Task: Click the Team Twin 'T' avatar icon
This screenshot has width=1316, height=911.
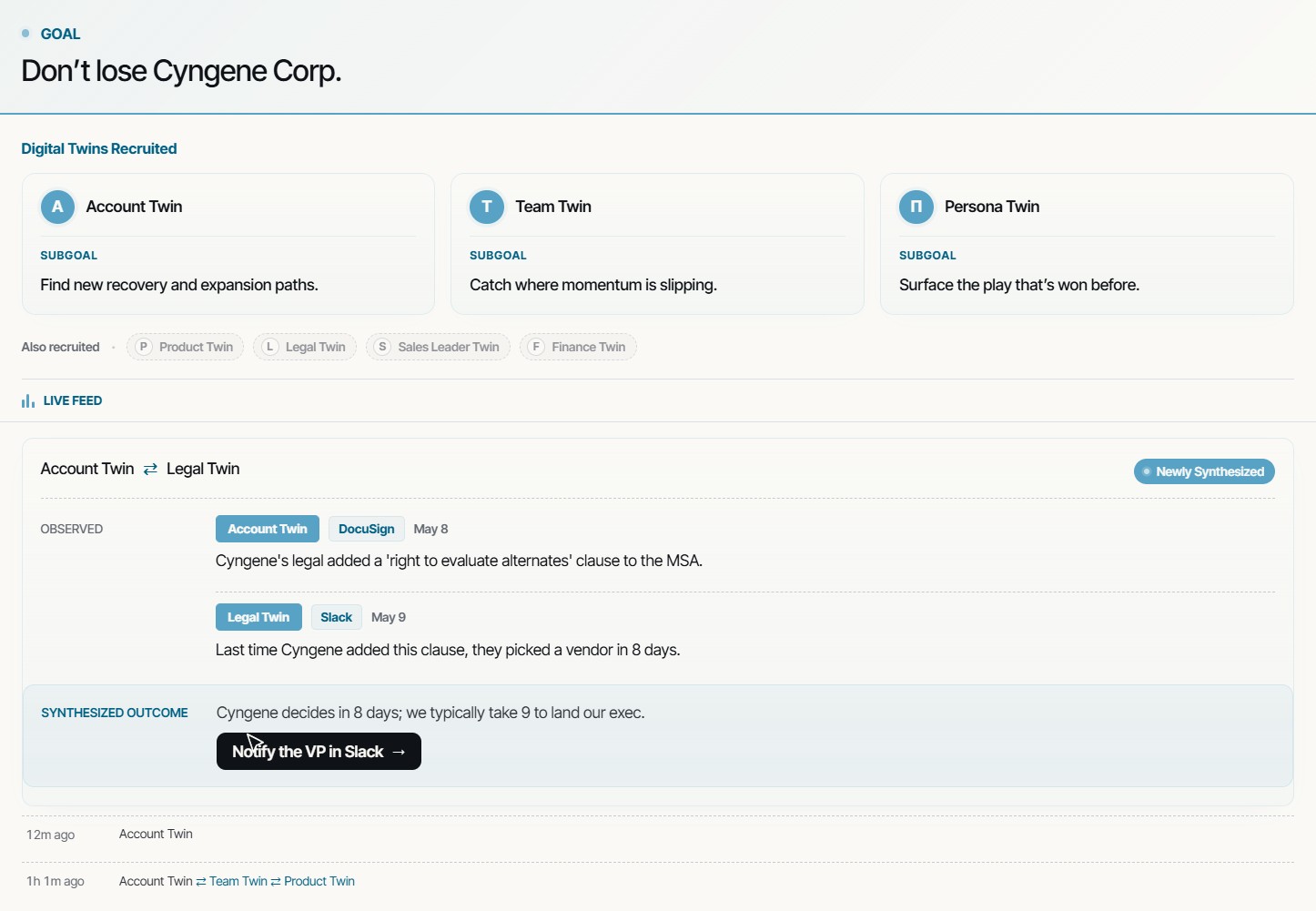Action: [x=487, y=207]
